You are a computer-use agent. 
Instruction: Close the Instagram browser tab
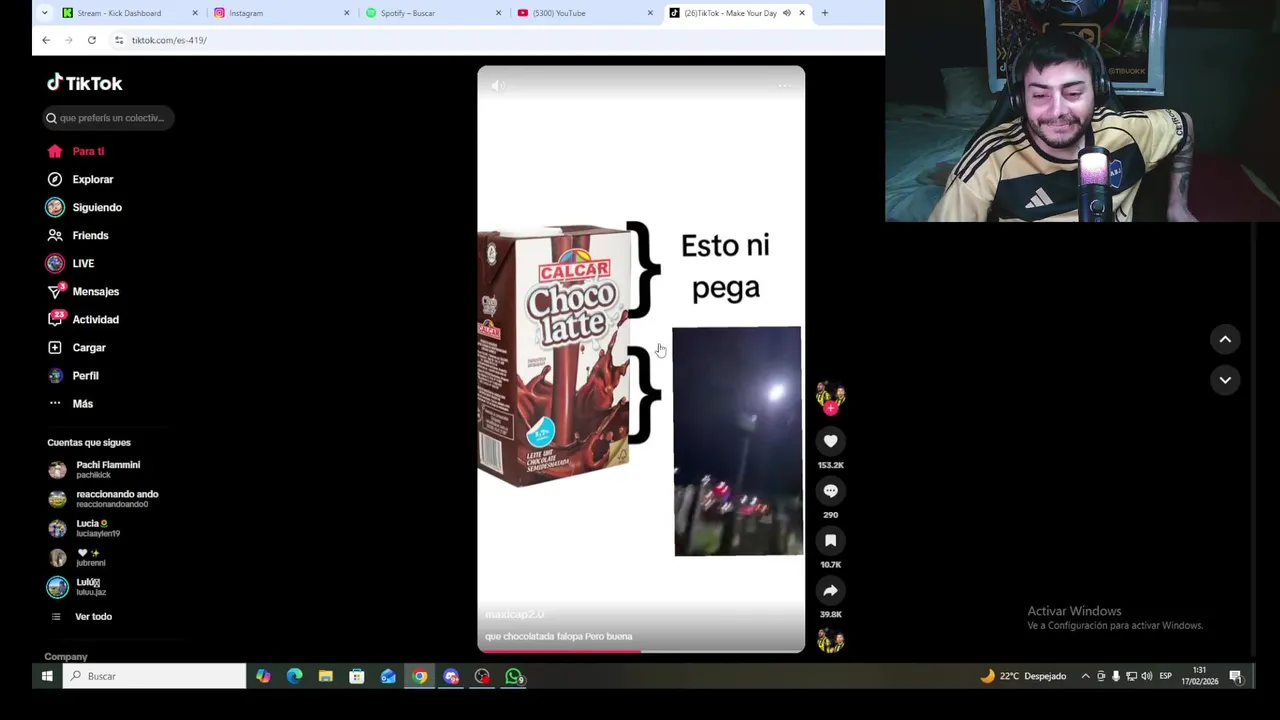point(347,13)
